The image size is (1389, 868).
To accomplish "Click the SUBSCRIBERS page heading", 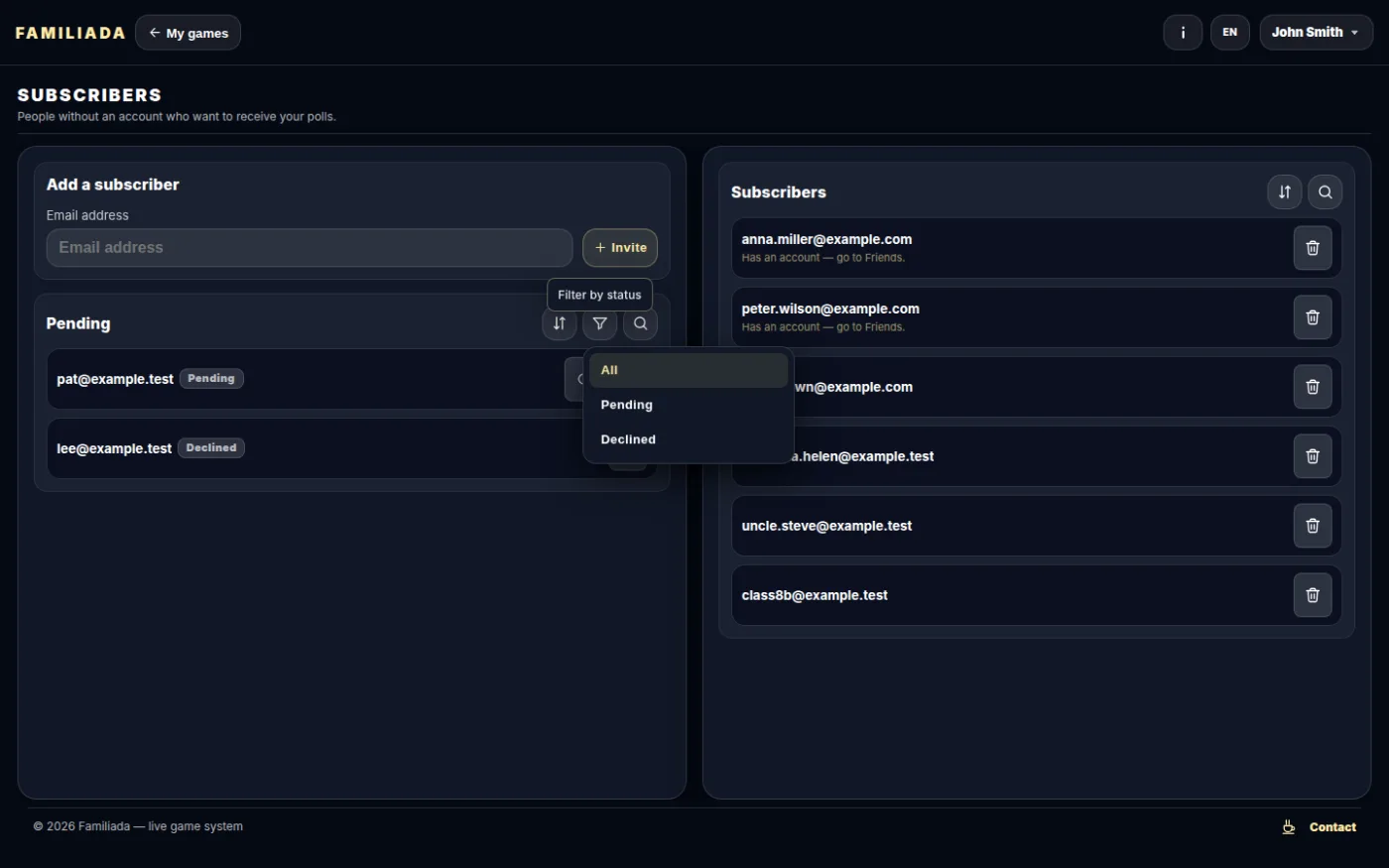I will tap(89, 95).
